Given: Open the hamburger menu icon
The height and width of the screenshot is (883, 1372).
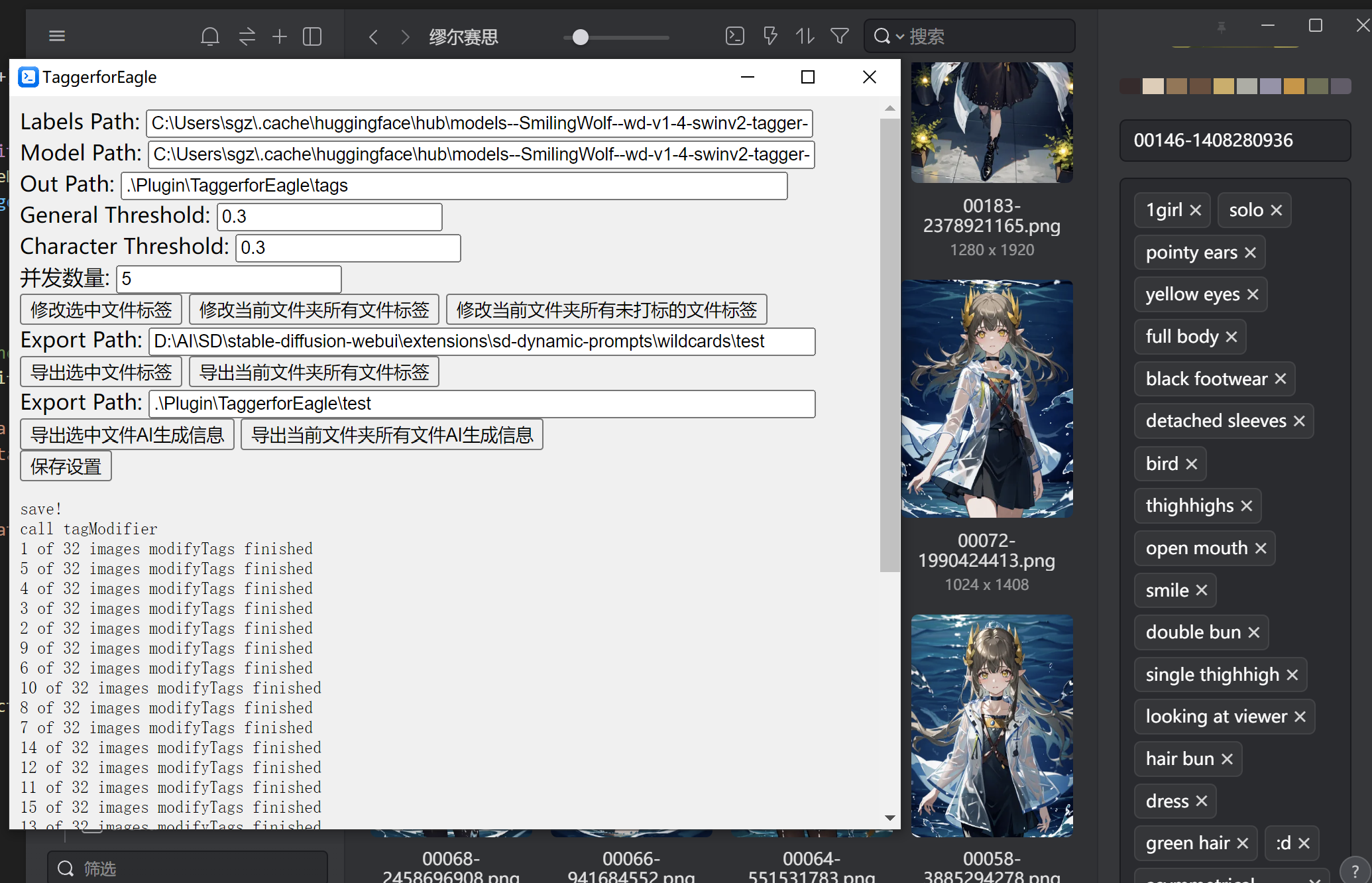Looking at the screenshot, I should [x=57, y=36].
